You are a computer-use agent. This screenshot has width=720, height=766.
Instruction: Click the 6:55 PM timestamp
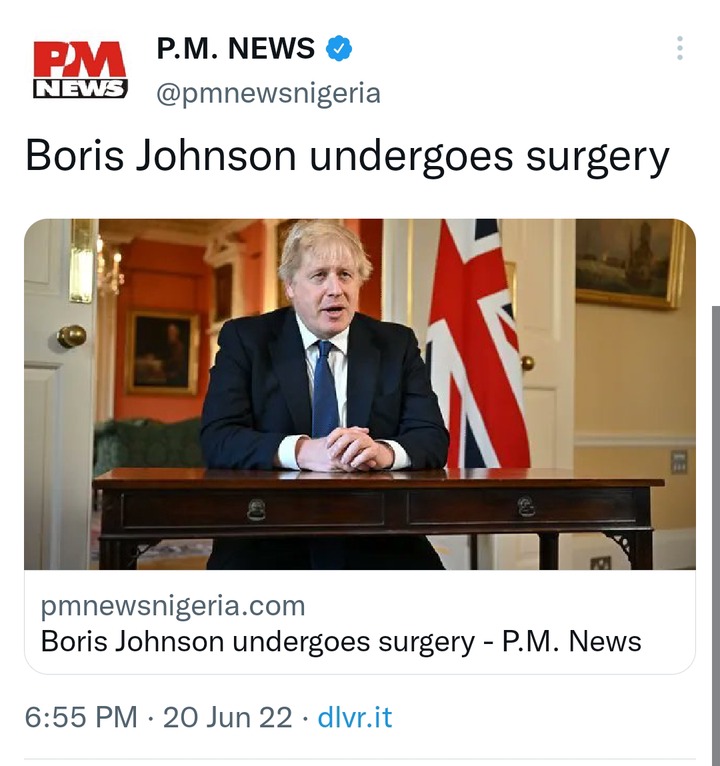click(x=81, y=717)
